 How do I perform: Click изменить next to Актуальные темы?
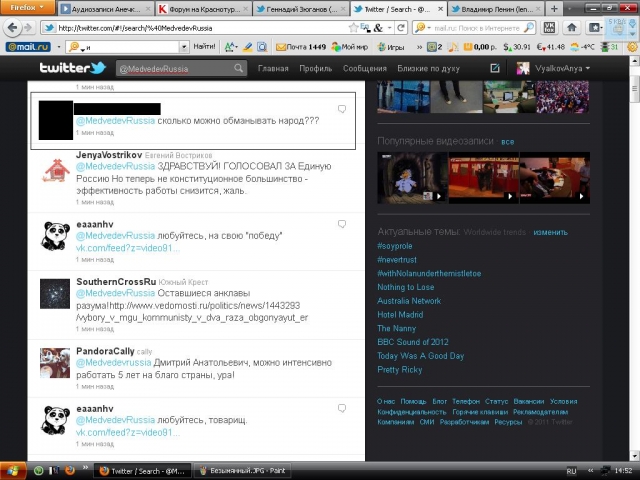point(550,232)
